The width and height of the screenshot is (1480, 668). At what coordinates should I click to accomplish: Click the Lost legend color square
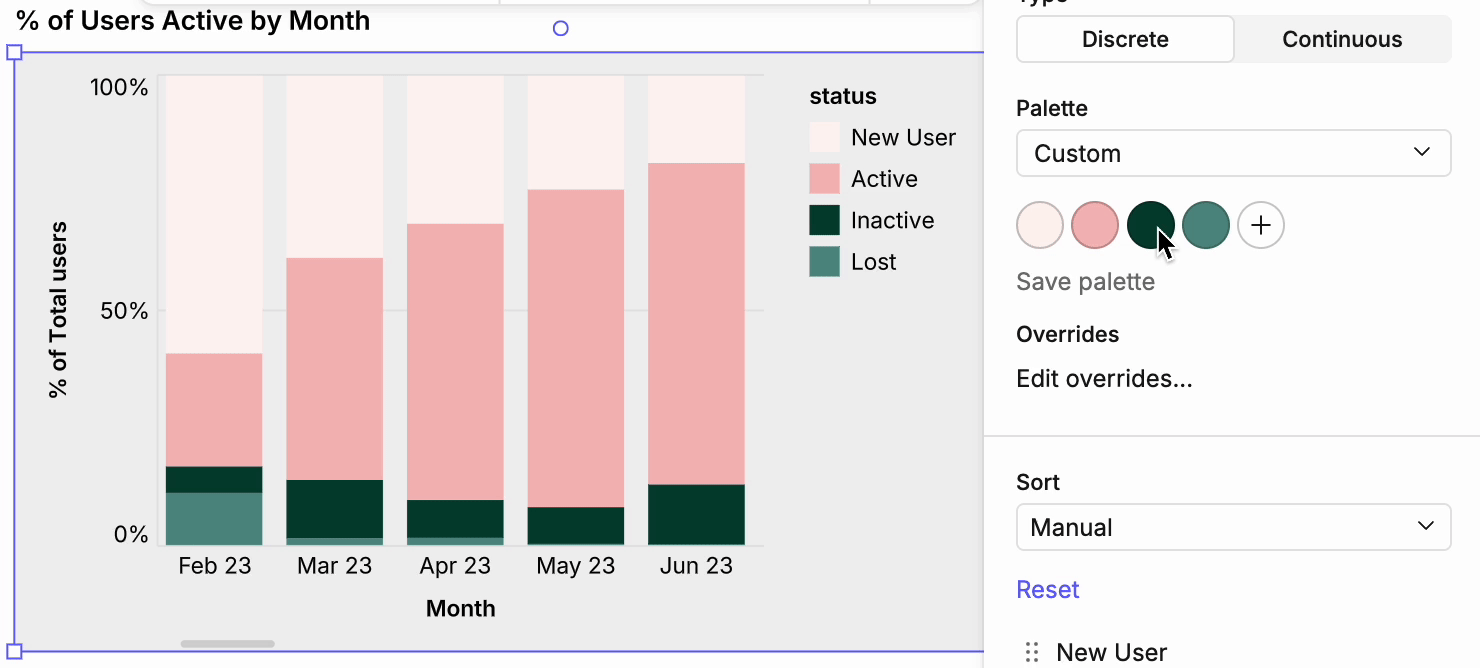825,262
